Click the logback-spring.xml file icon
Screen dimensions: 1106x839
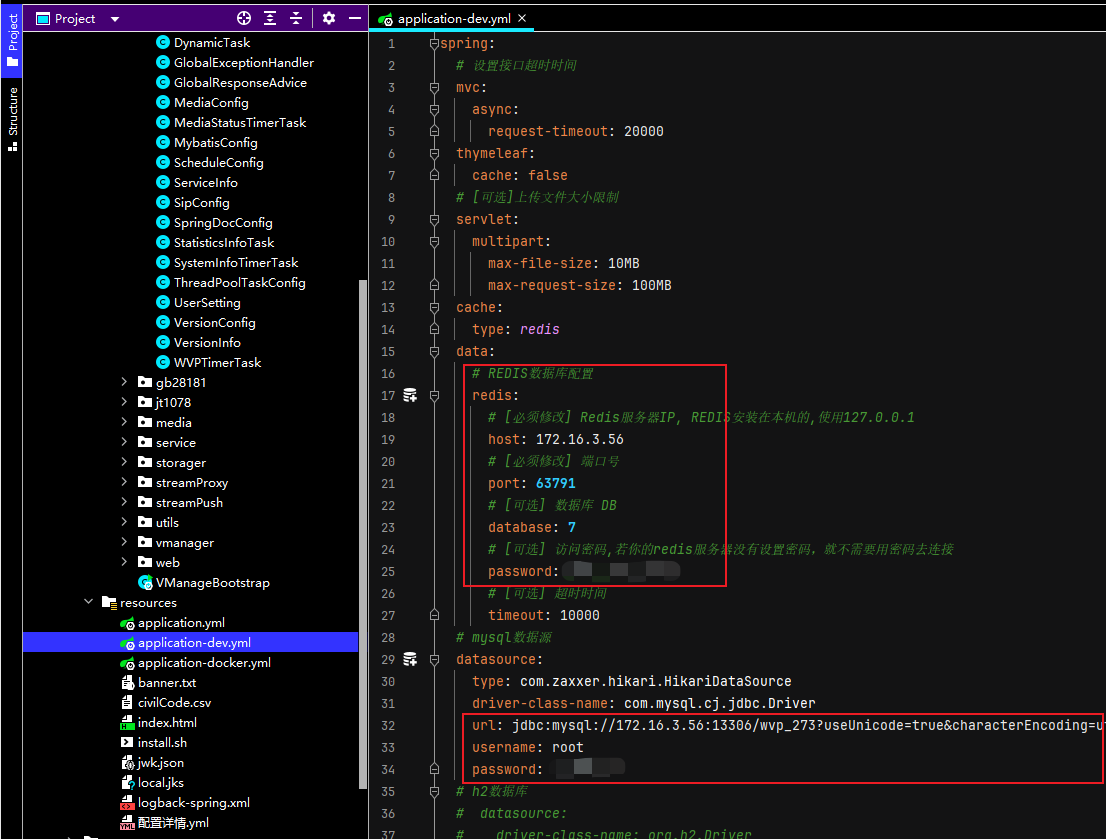(x=127, y=803)
